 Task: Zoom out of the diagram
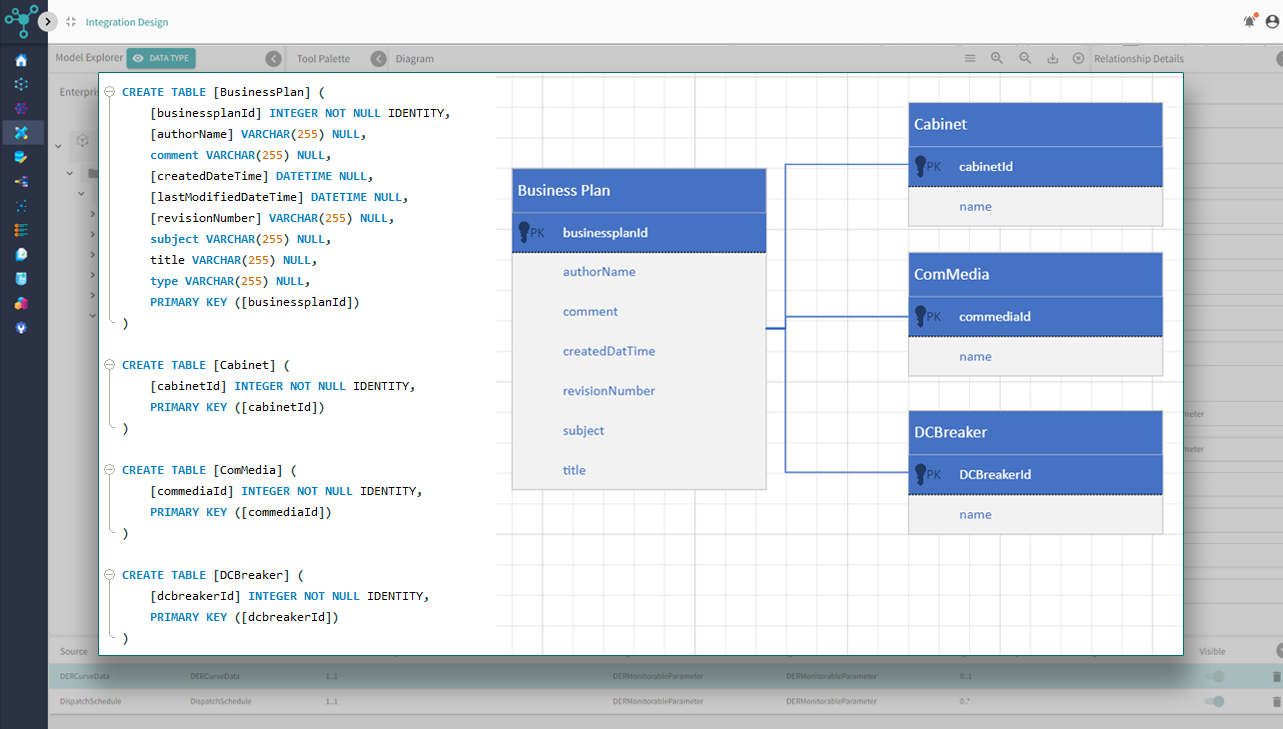click(1025, 58)
